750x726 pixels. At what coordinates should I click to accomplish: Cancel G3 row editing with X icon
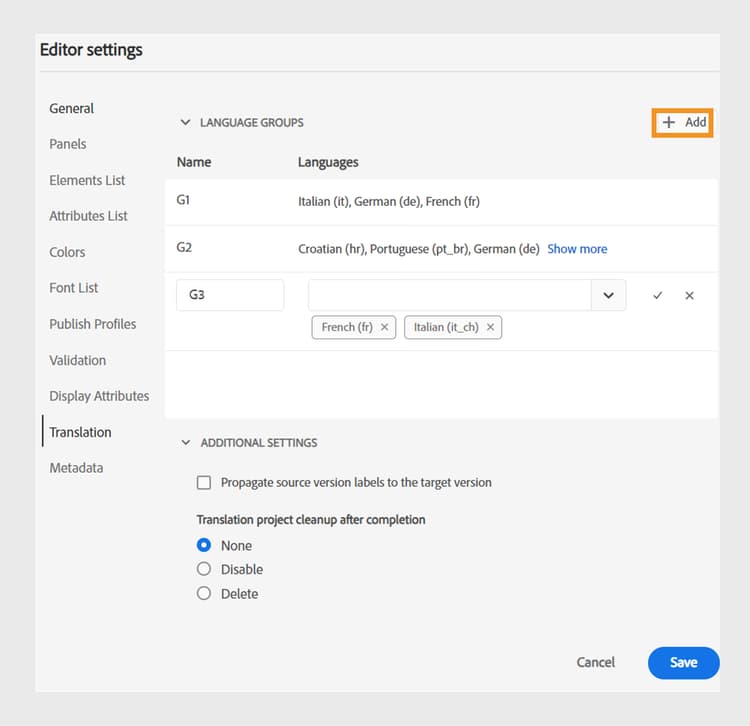pos(689,296)
